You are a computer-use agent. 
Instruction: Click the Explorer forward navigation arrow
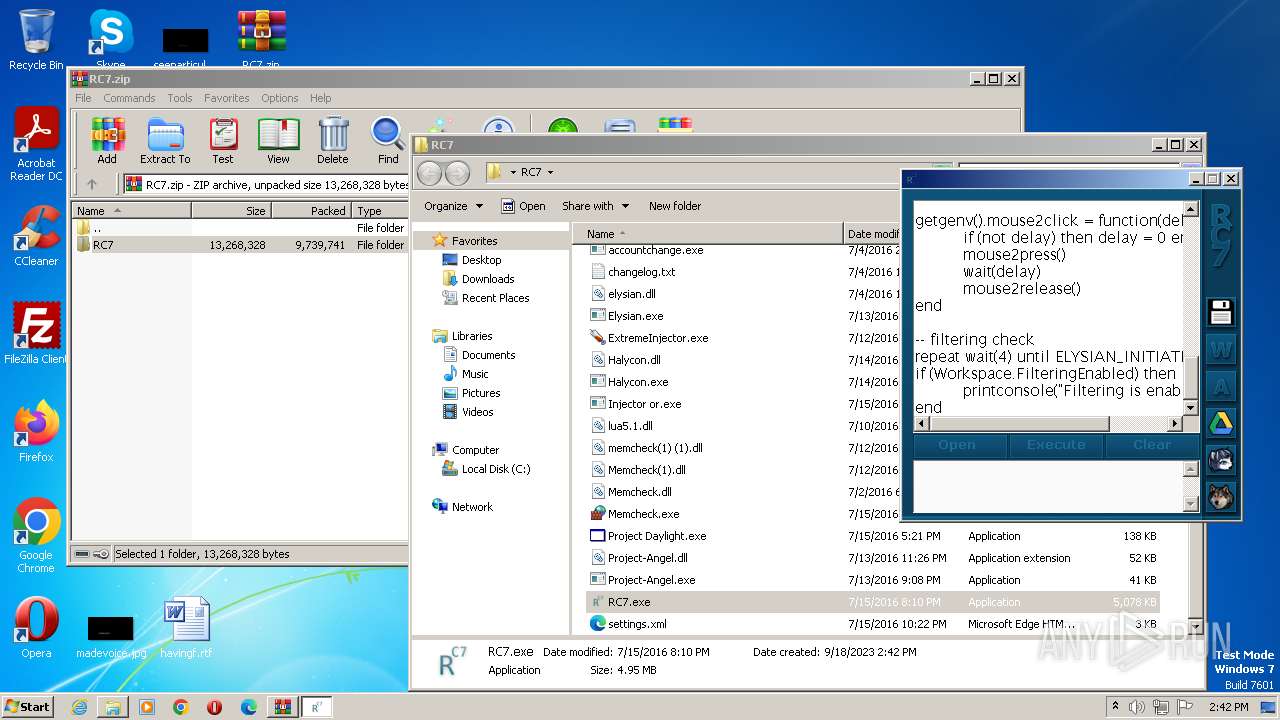tap(457, 172)
